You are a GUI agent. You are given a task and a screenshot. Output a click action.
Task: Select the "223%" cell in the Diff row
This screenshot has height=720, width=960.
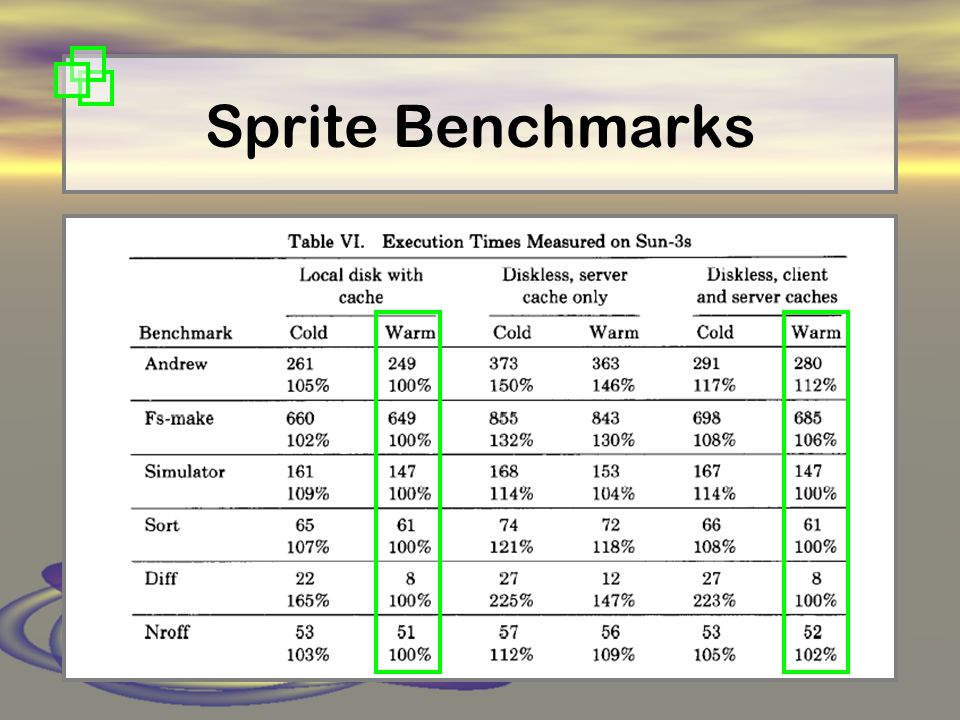pyautogui.click(x=714, y=601)
